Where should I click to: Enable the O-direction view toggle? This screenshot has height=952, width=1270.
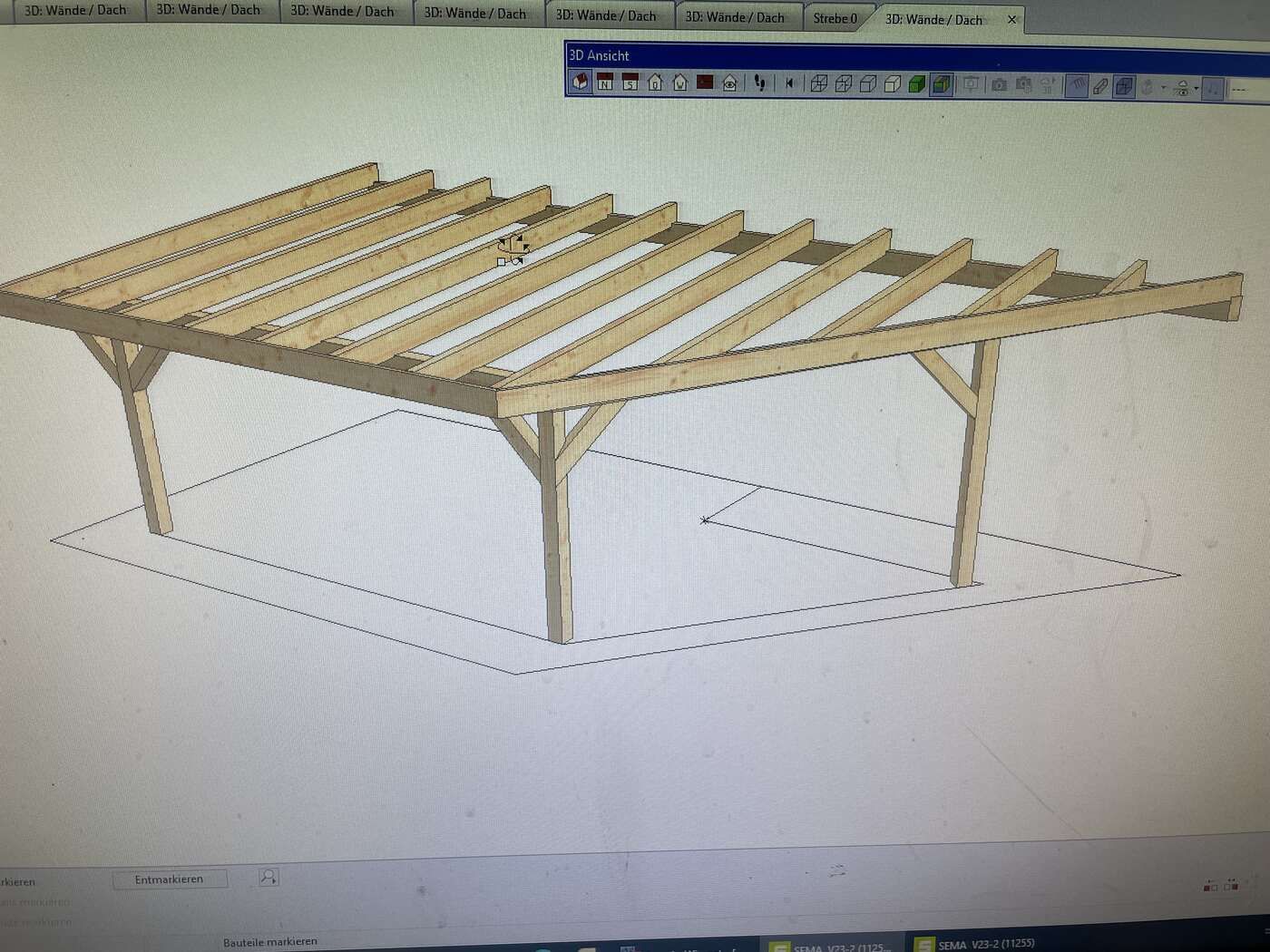[x=654, y=84]
